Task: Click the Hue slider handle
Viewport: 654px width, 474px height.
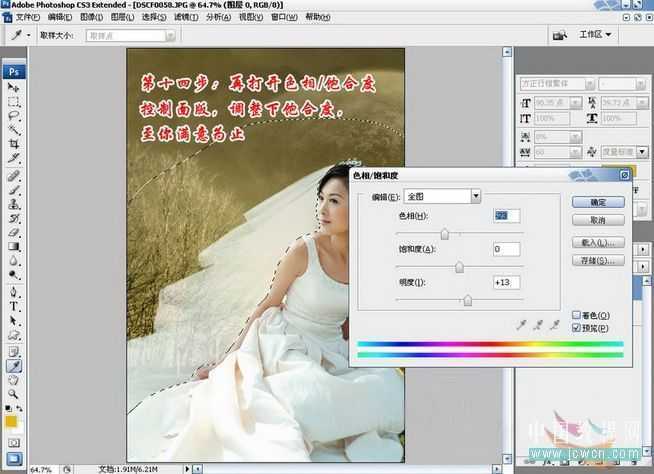Action: click(445, 234)
